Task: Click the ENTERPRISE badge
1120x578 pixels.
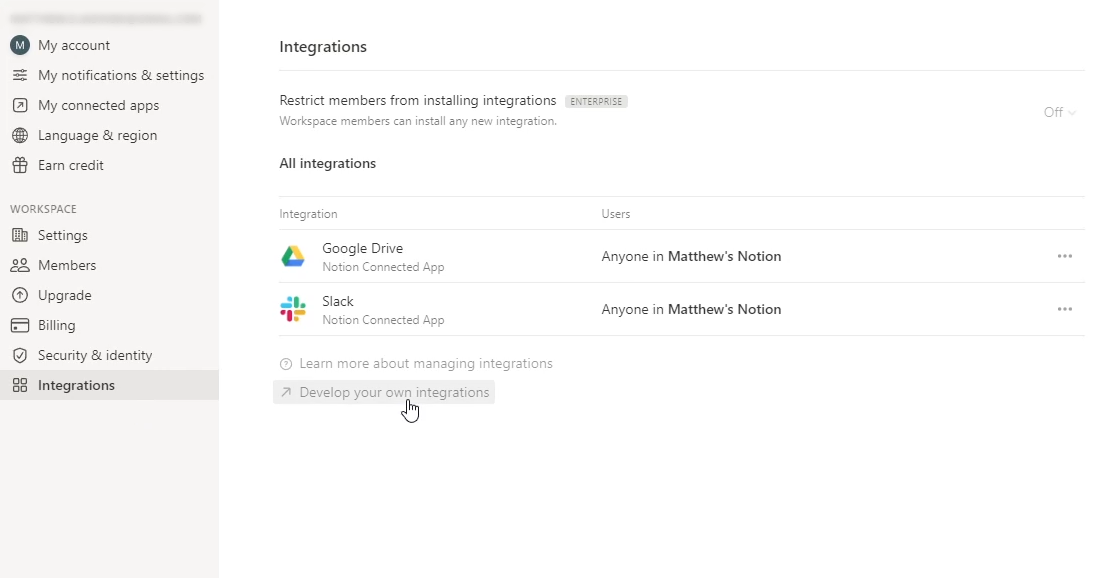Action: tap(596, 101)
